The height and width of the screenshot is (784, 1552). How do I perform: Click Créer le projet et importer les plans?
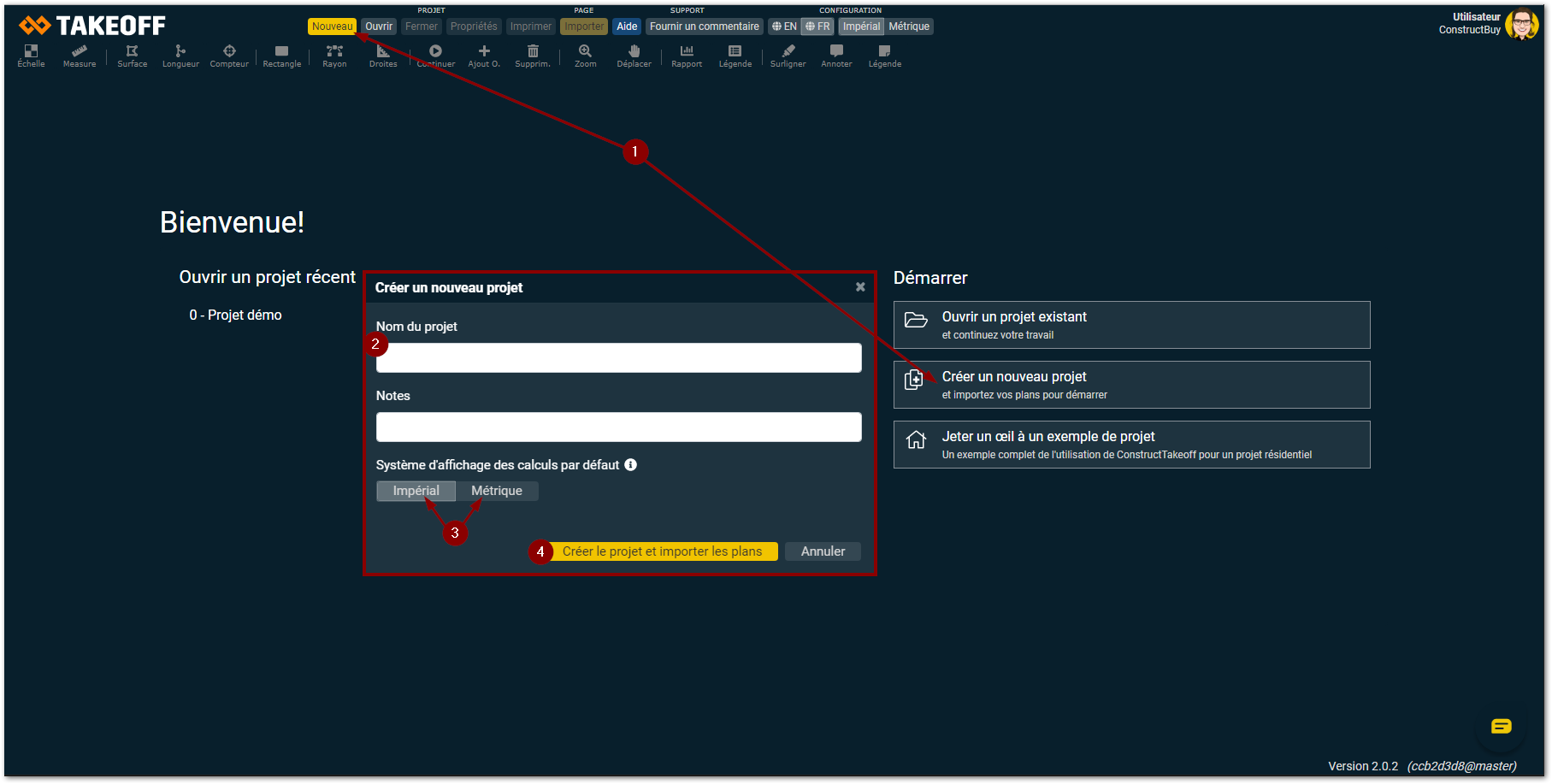[662, 551]
